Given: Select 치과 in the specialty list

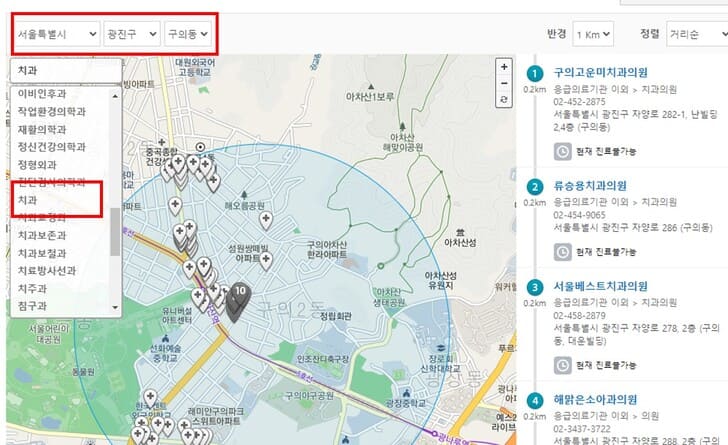Looking at the screenshot, I should click(x=27, y=200).
